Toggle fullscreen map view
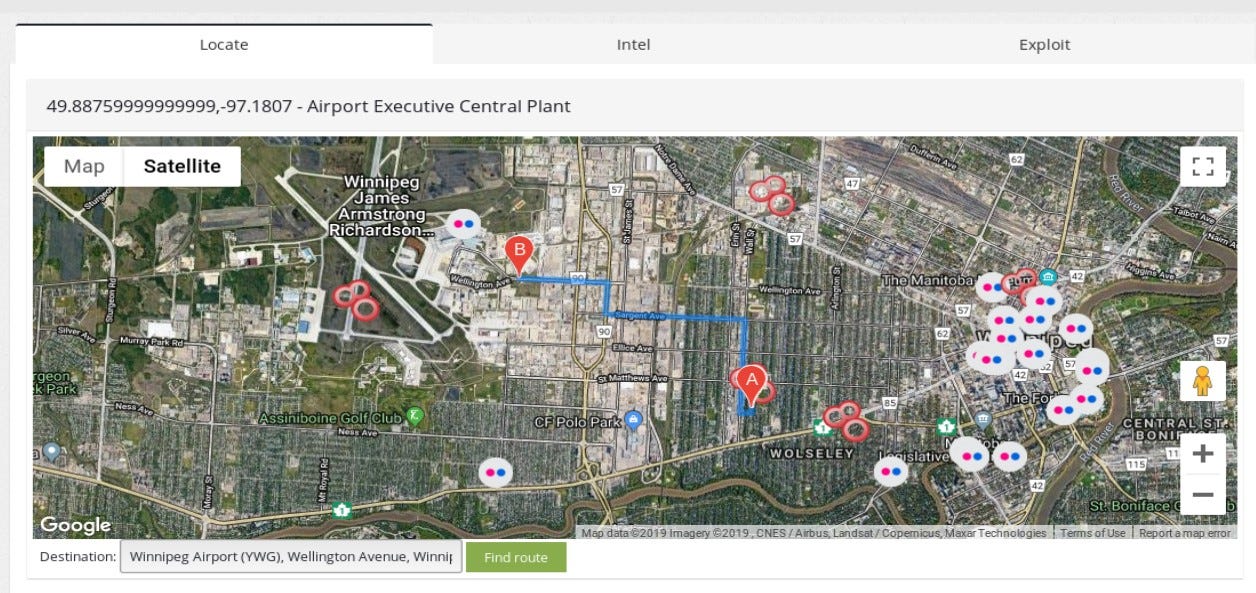This screenshot has width=1256, height=593. [1202, 166]
